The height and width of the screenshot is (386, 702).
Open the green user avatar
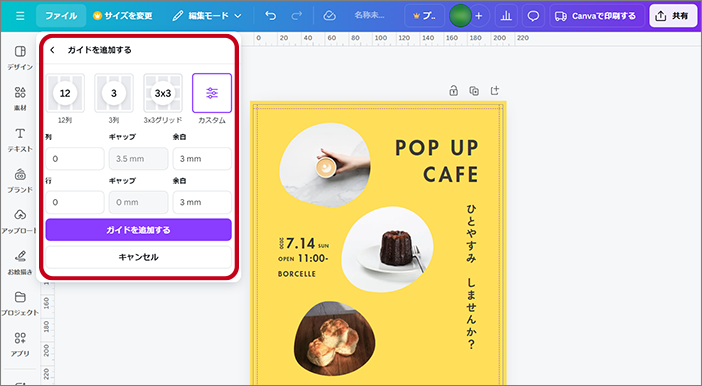tap(460, 16)
